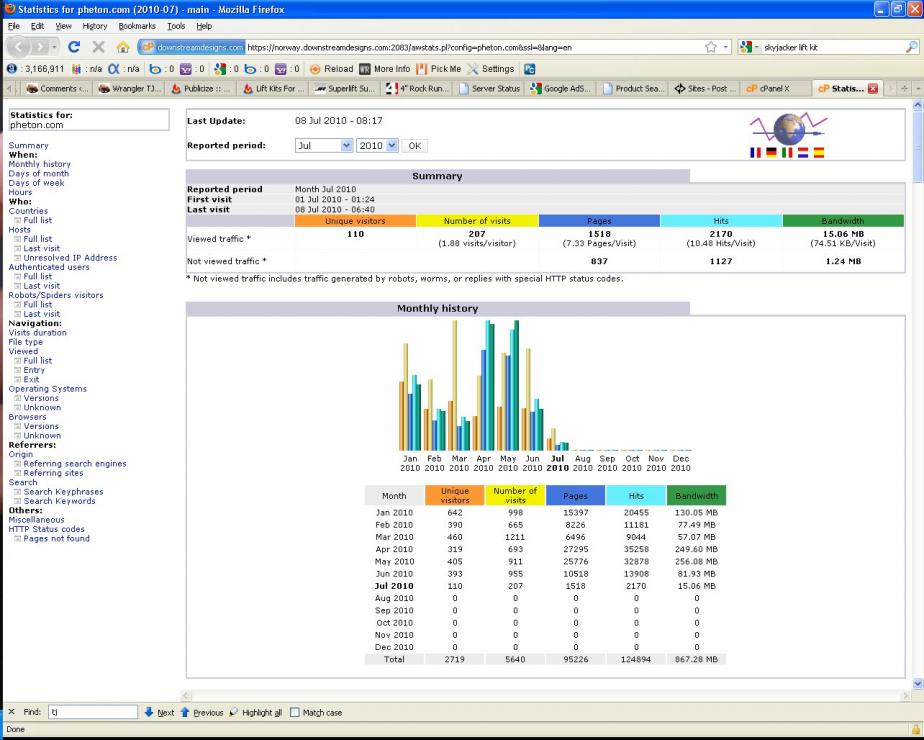Viewport: 924px width, 740px height.
Task: Click the browser Home icon
Action: tap(123, 47)
